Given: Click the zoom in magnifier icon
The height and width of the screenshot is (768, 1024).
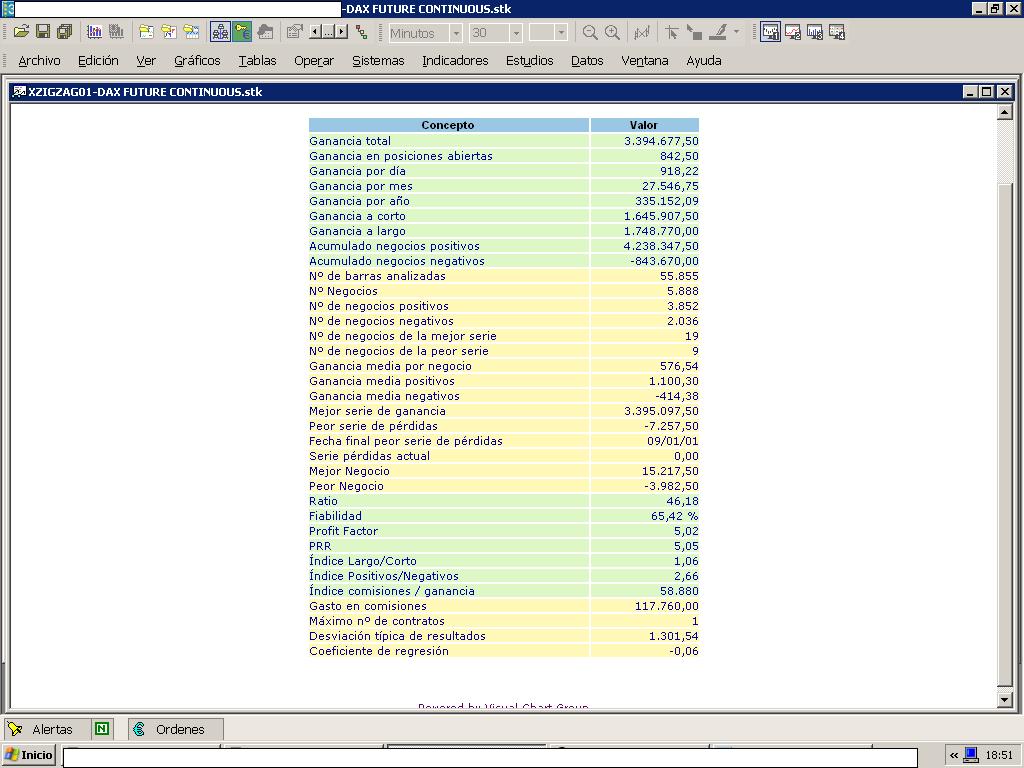Looking at the screenshot, I should tap(612, 32).
